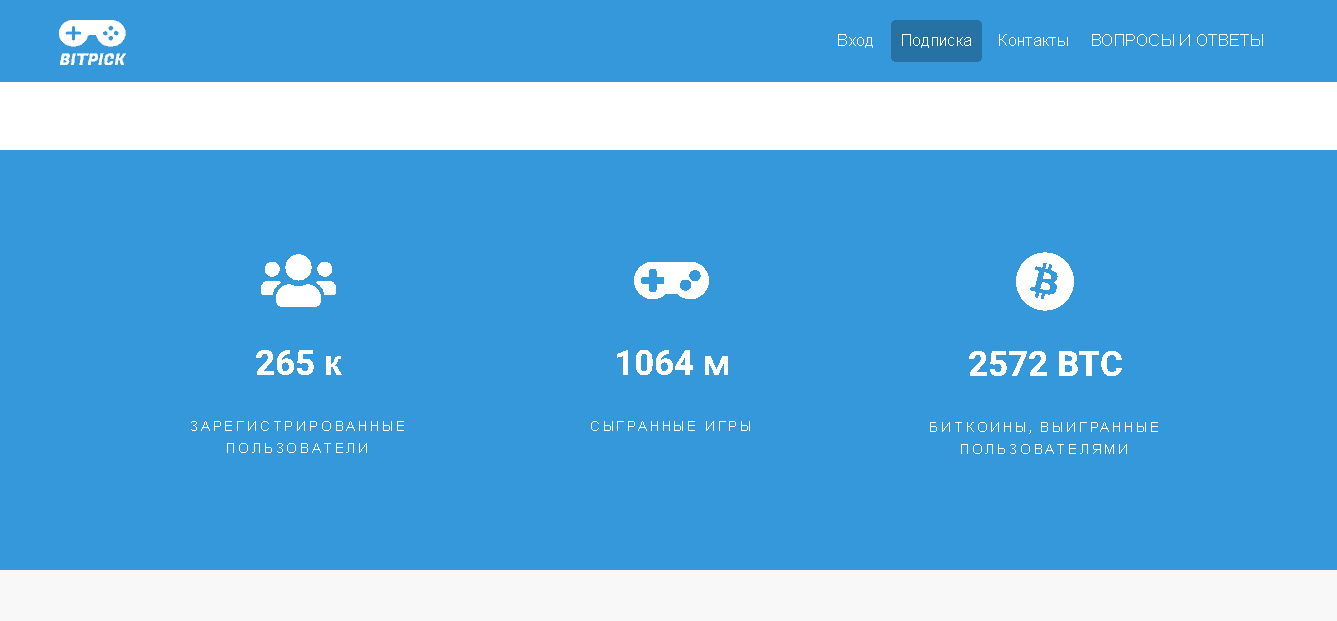1337x621 pixels.
Task: Click the 265 к users counter
Action: coord(298,363)
